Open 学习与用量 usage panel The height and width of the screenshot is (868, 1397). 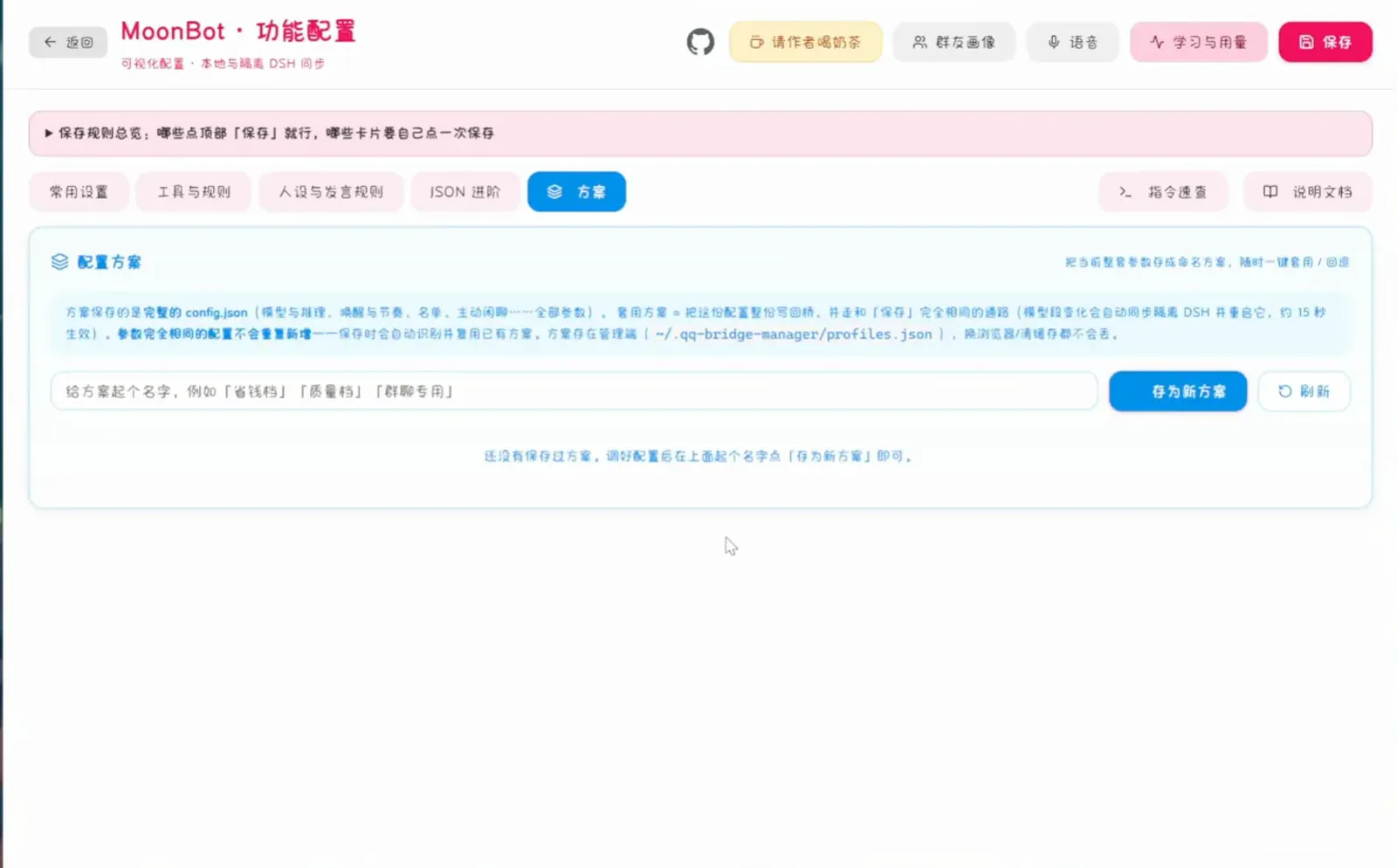coord(1198,42)
